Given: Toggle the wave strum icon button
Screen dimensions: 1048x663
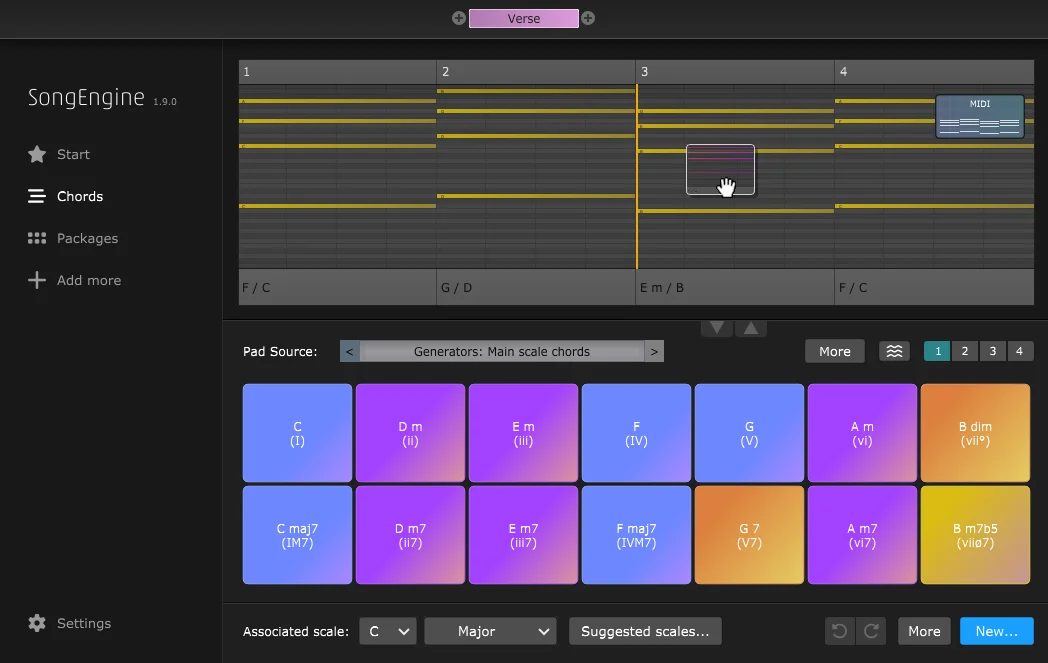Looking at the screenshot, I should coord(894,352).
